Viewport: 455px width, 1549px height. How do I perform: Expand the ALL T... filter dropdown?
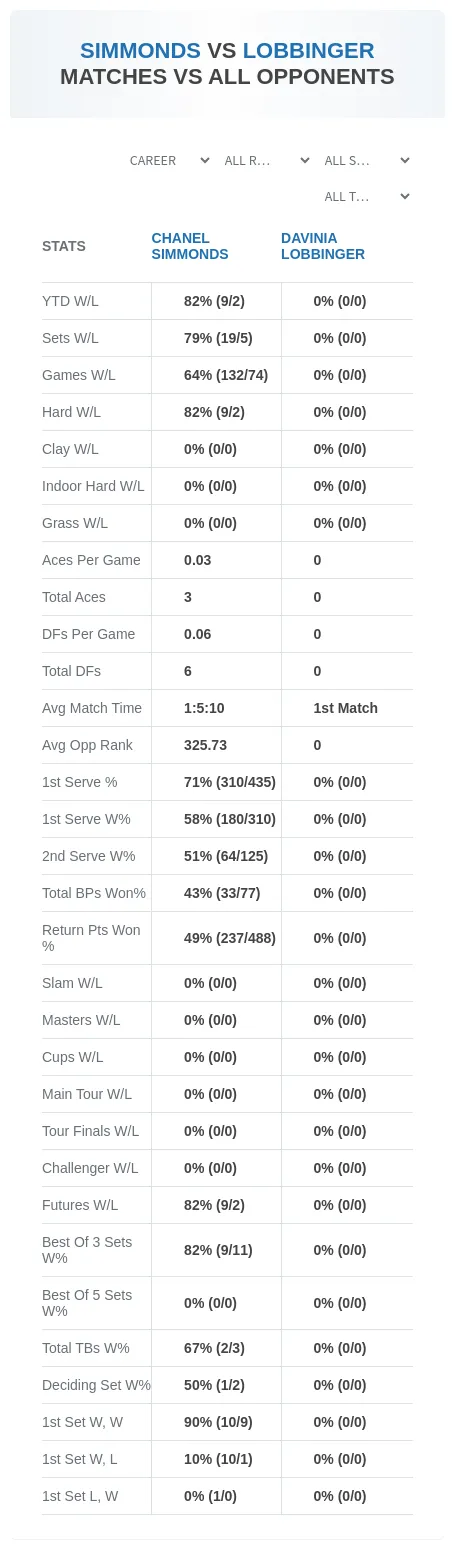tap(366, 197)
